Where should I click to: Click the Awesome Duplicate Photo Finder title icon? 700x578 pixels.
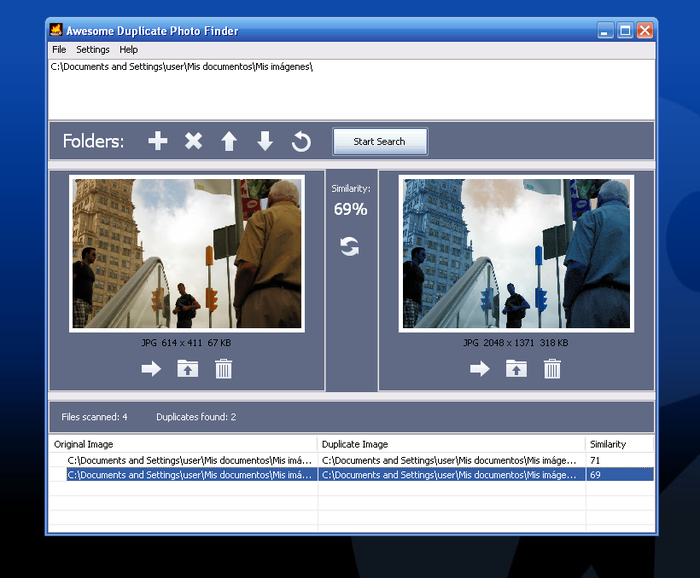56,30
